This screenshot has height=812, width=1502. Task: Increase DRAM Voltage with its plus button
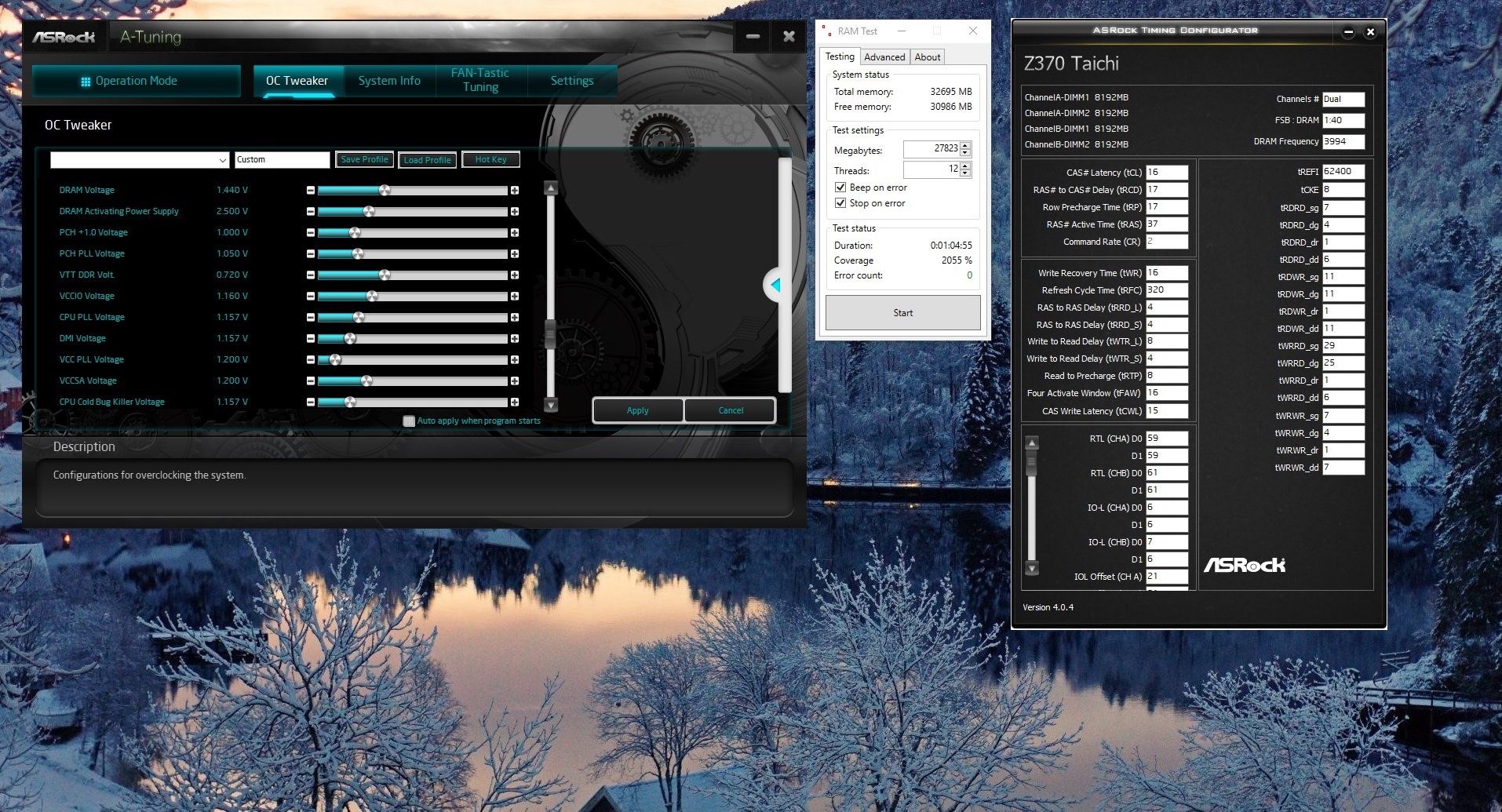coord(515,191)
